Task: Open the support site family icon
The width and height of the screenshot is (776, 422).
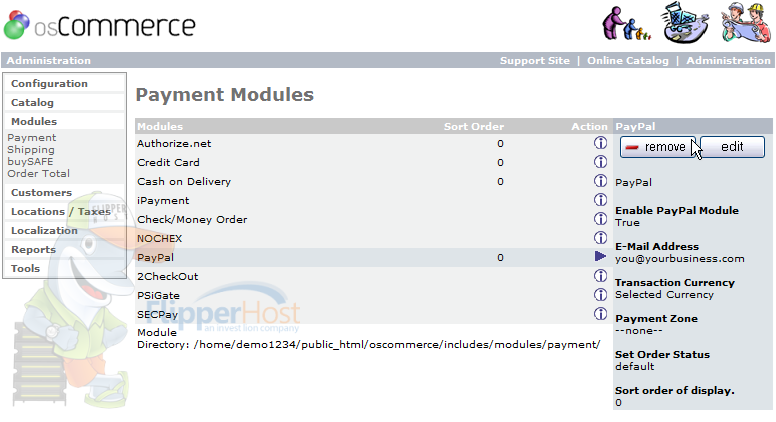Action: pos(626,23)
